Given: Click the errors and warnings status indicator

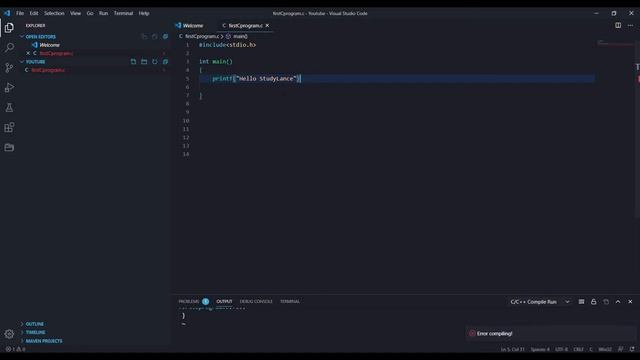Looking at the screenshot, I should point(16,349).
